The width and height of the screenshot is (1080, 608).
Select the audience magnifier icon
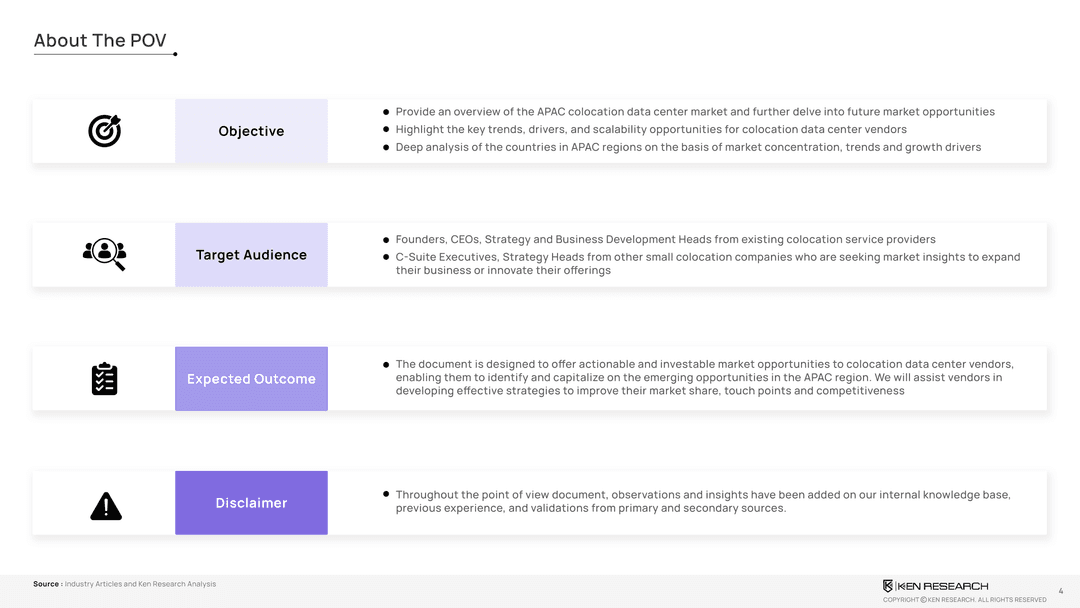(x=104, y=255)
